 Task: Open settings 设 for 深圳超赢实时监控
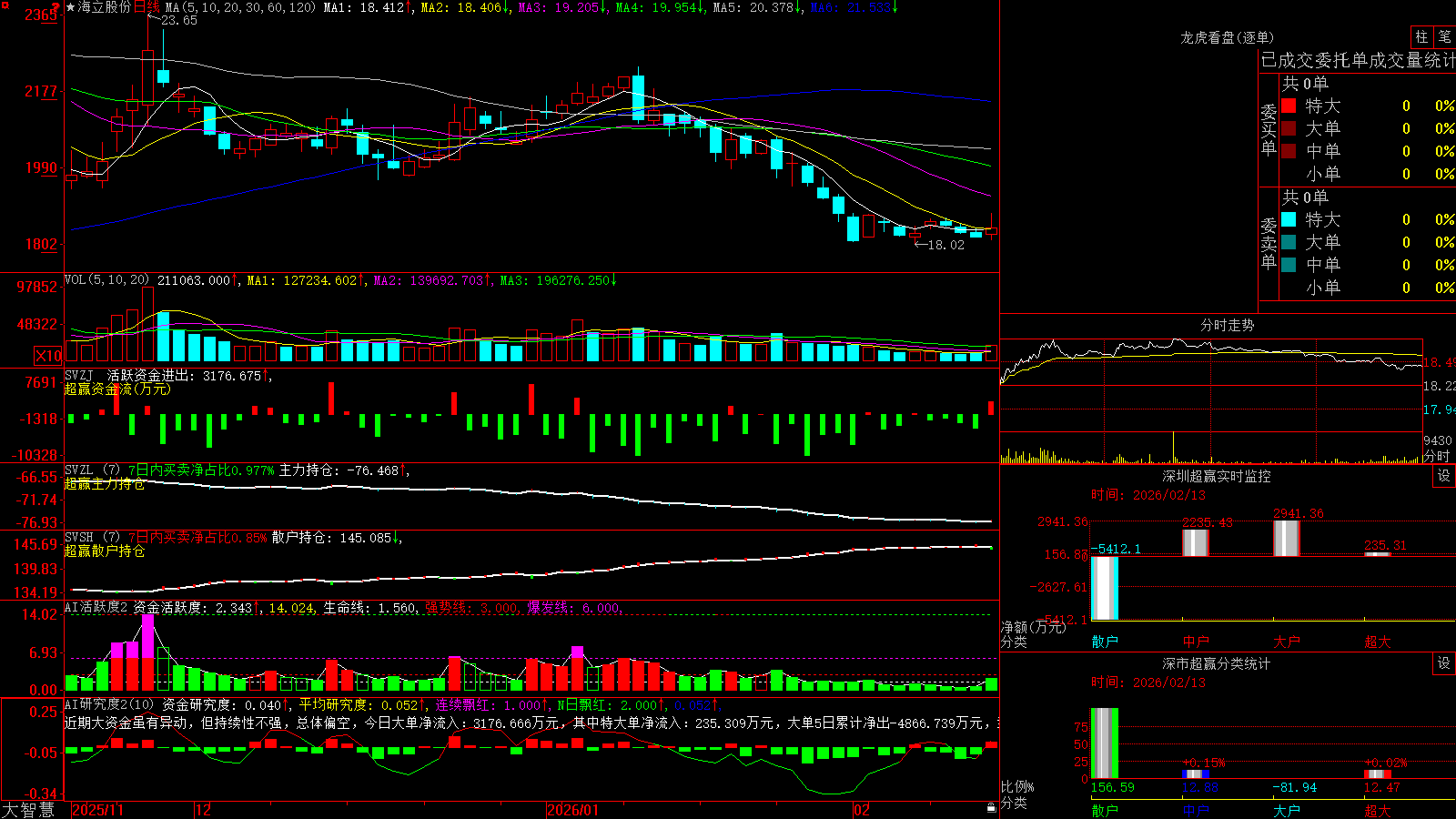pyautogui.click(x=1444, y=476)
